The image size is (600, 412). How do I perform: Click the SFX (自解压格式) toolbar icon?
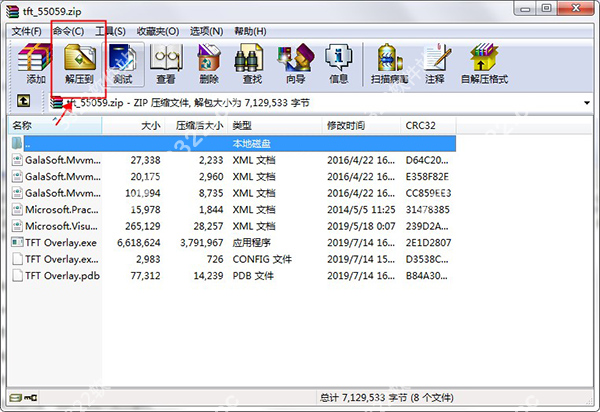(484, 58)
